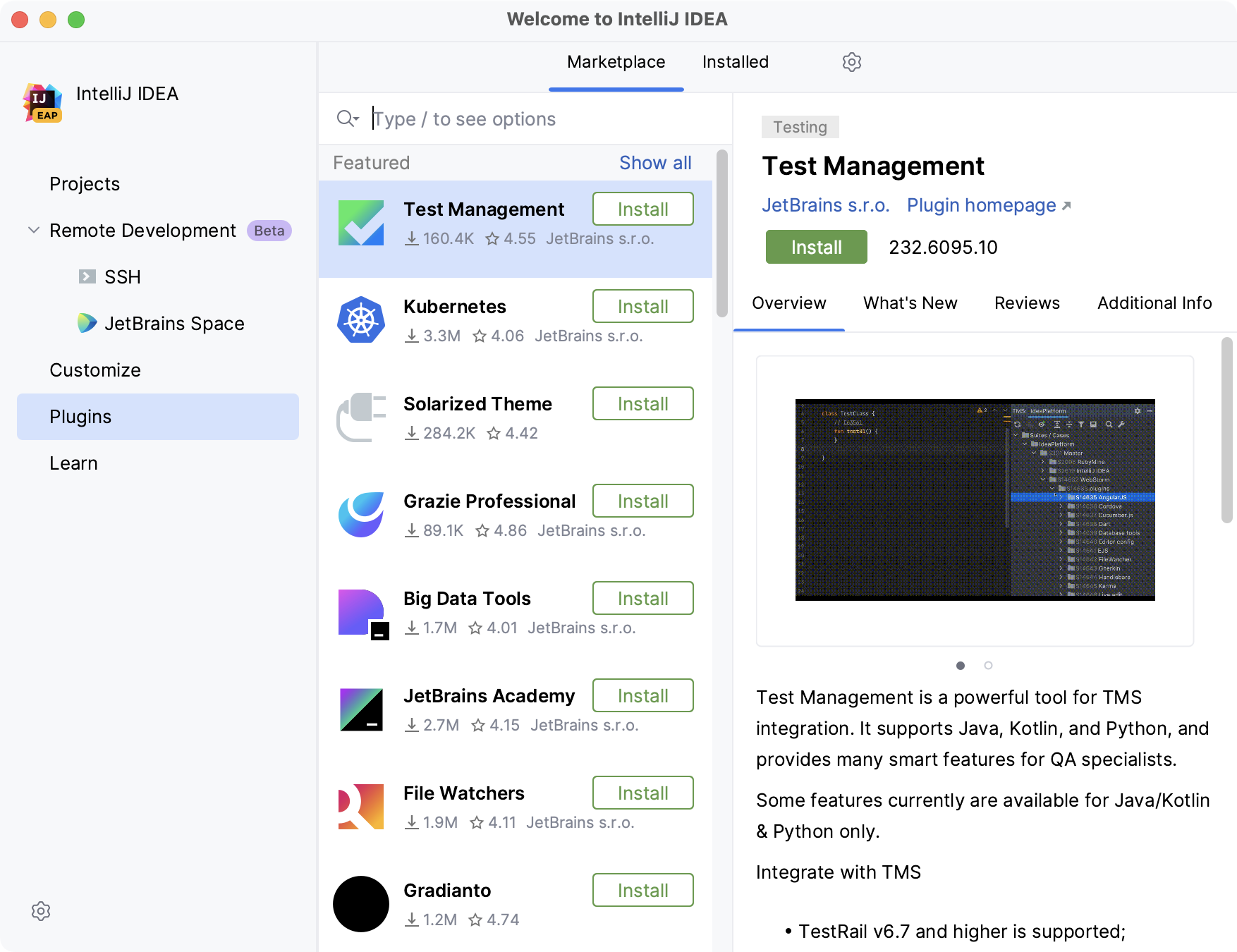1237x952 pixels.
Task: Click the Test Management plugin icon
Action: [x=361, y=223]
